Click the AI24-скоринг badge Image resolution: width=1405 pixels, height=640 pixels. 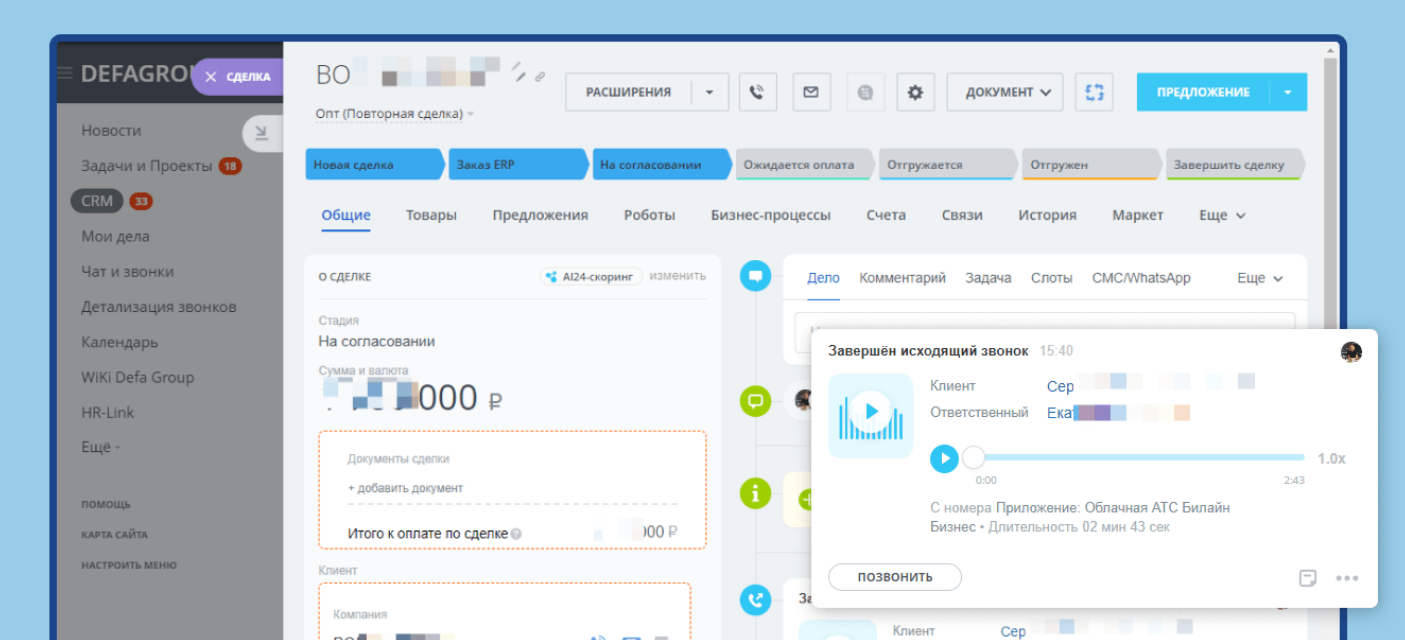point(591,277)
